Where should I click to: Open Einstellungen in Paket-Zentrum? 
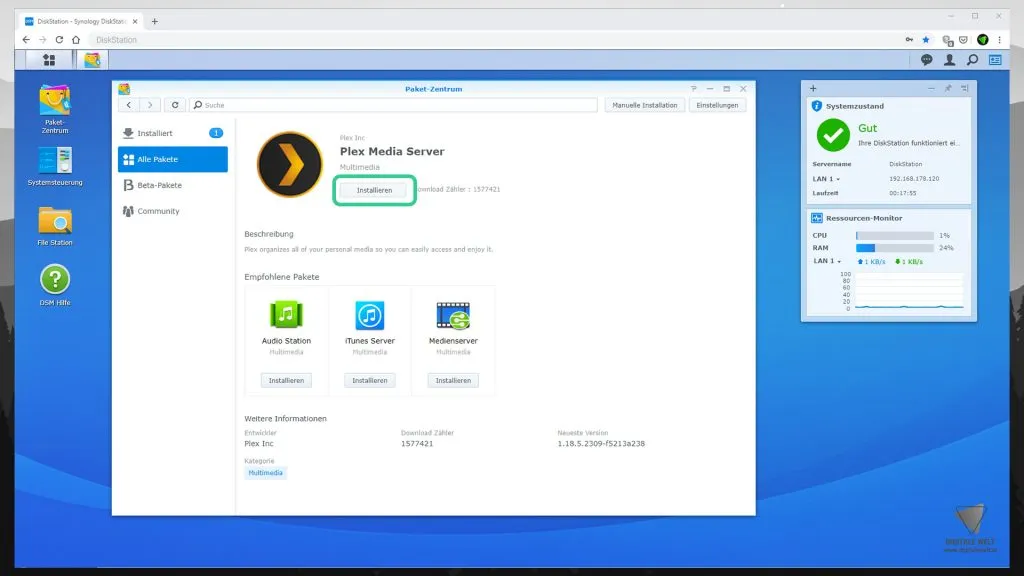717,105
